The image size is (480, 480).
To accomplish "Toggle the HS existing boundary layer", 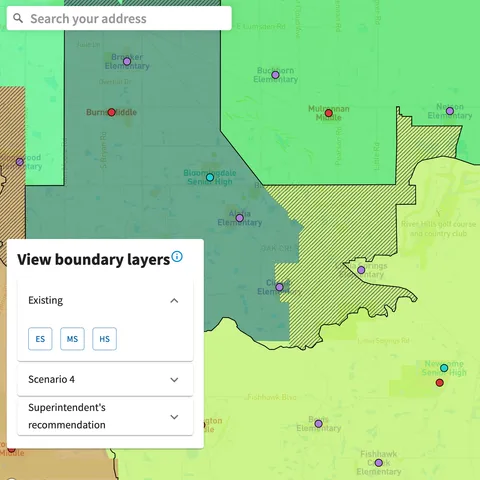I will [104, 339].
